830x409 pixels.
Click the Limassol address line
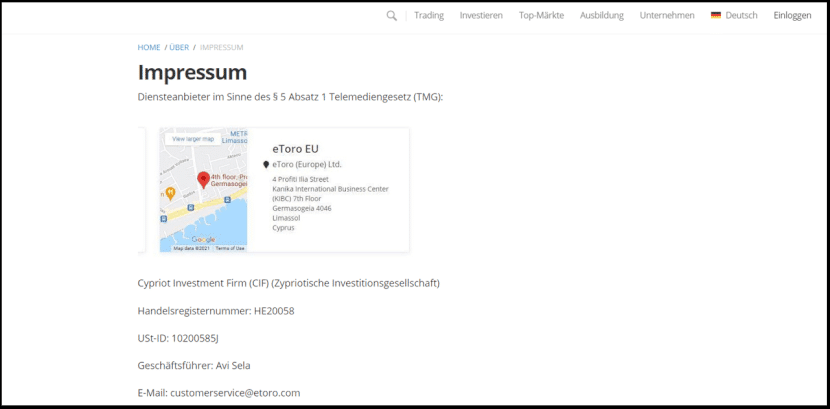coord(285,218)
